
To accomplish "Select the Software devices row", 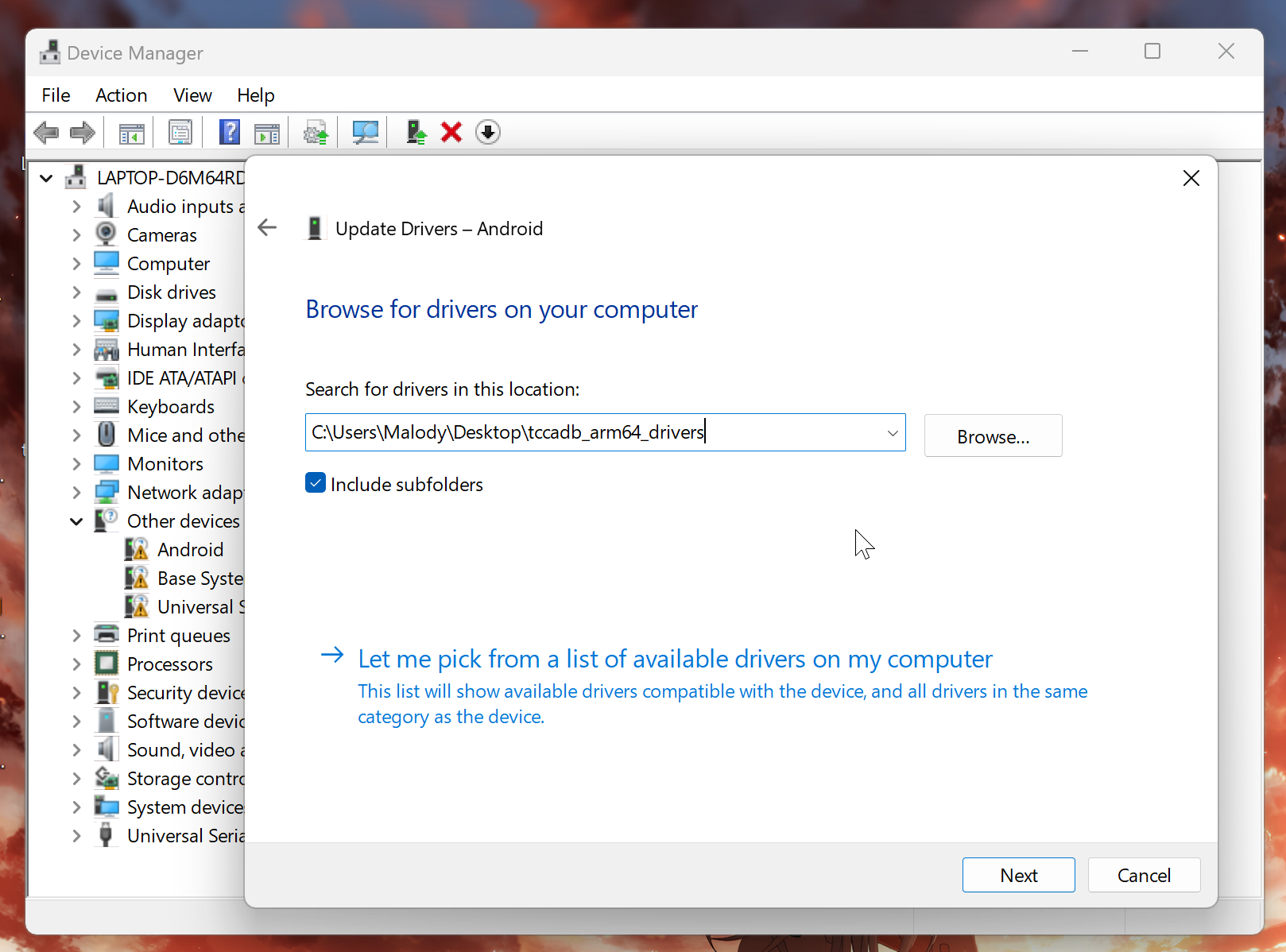I will [x=186, y=722].
